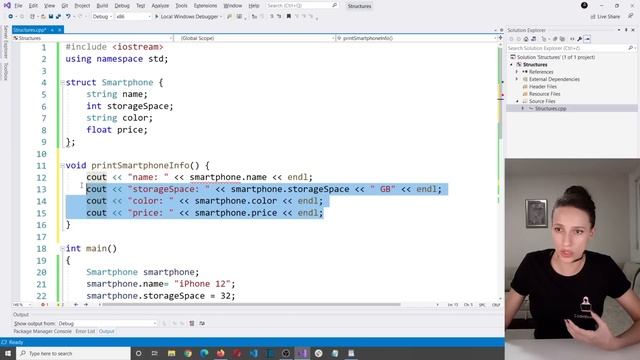Toggle word wrap in Output panel
The width and height of the screenshot is (640, 360).
coord(202,323)
